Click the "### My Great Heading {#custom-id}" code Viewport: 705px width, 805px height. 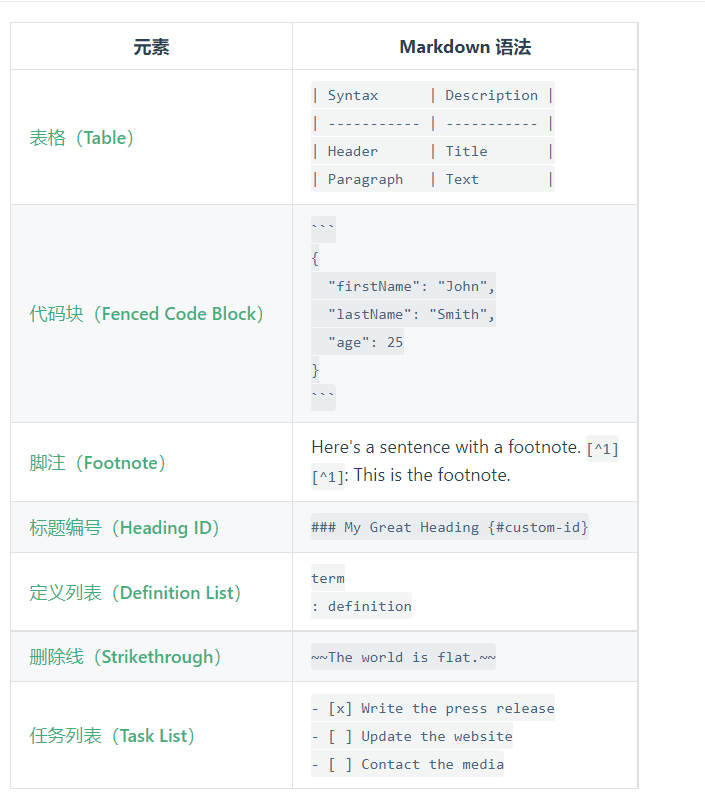coord(450,527)
